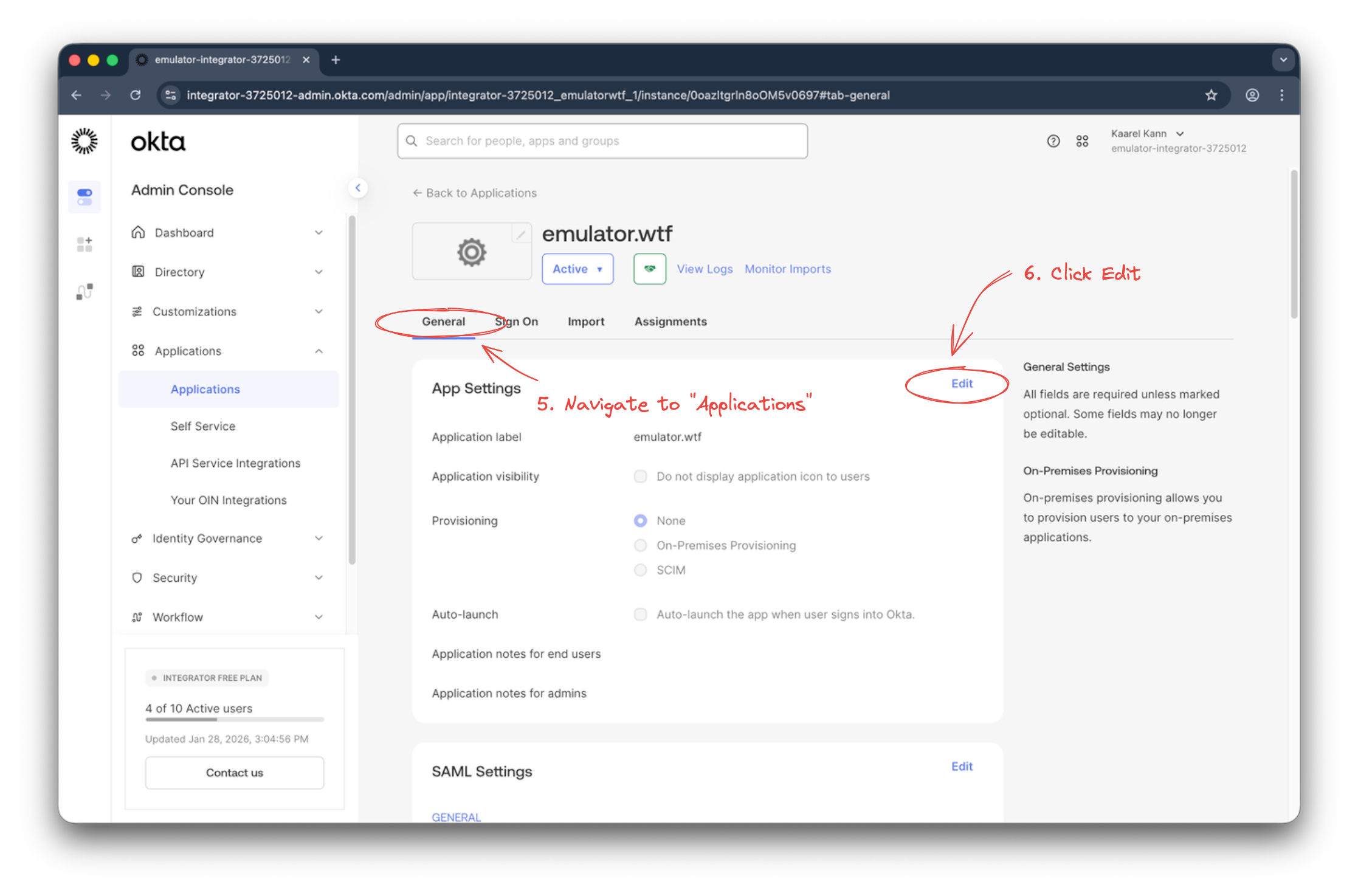This screenshot has width=1358, height=896.
Task: Click the workflow connector icon in left rail
Action: click(x=84, y=291)
